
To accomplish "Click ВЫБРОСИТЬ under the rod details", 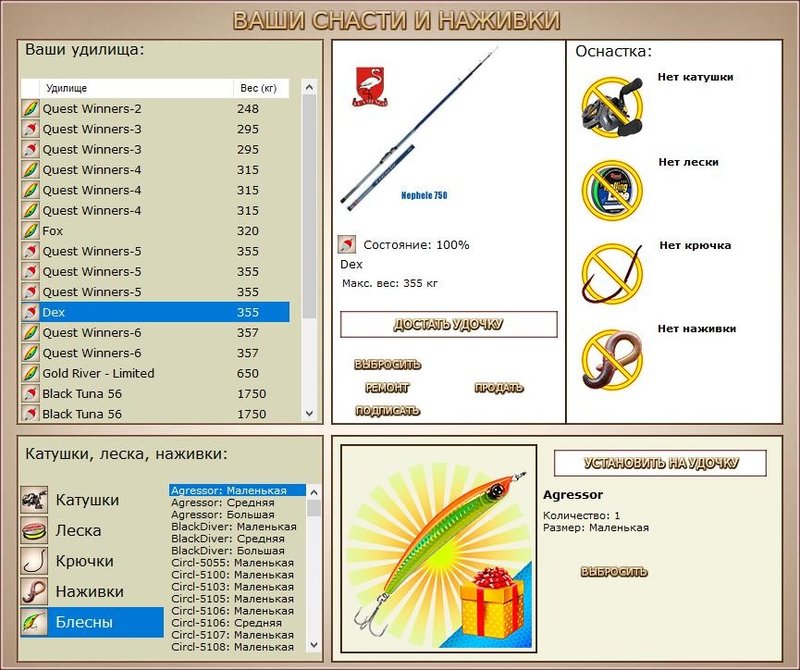I will click(x=387, y=364).
